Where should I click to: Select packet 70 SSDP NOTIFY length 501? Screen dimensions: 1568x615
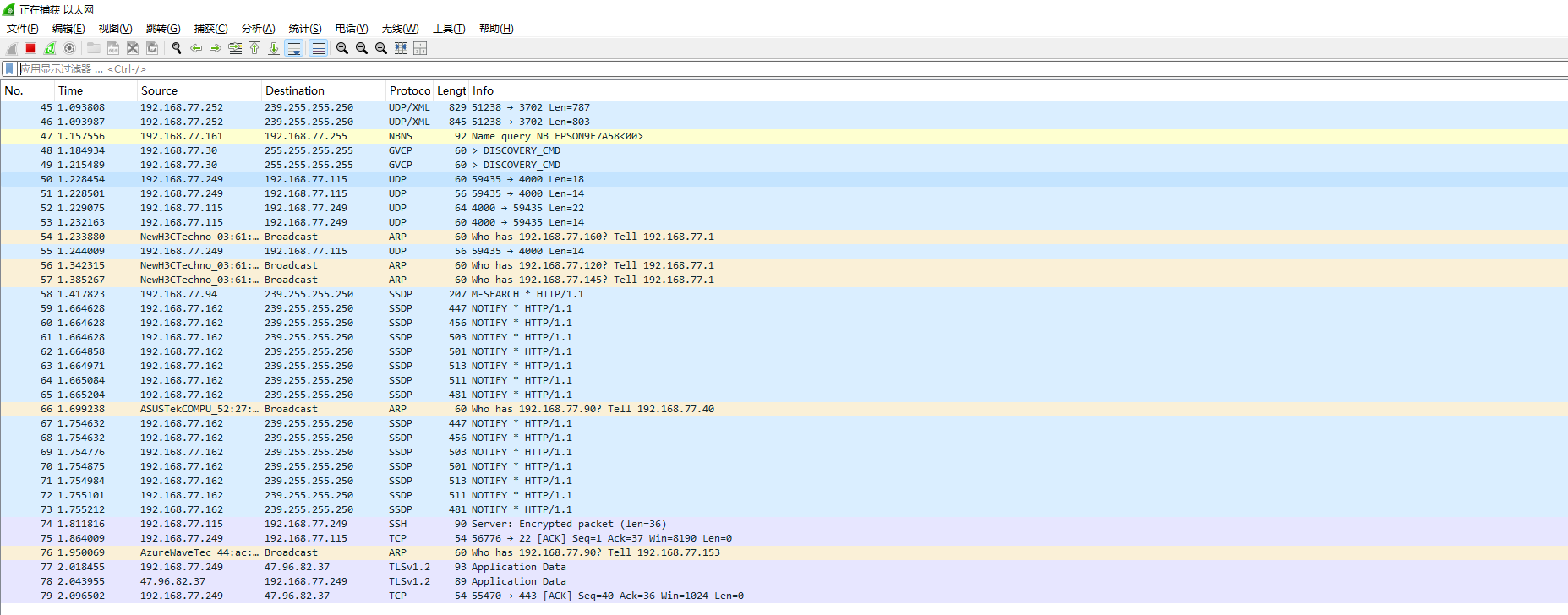(784, 466)
